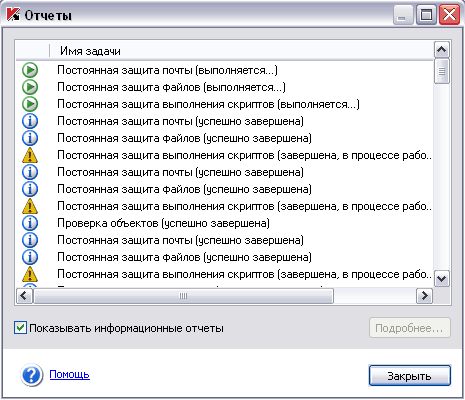Close the Отчеты window with red X
465x400 pixels.
[449, 15]
